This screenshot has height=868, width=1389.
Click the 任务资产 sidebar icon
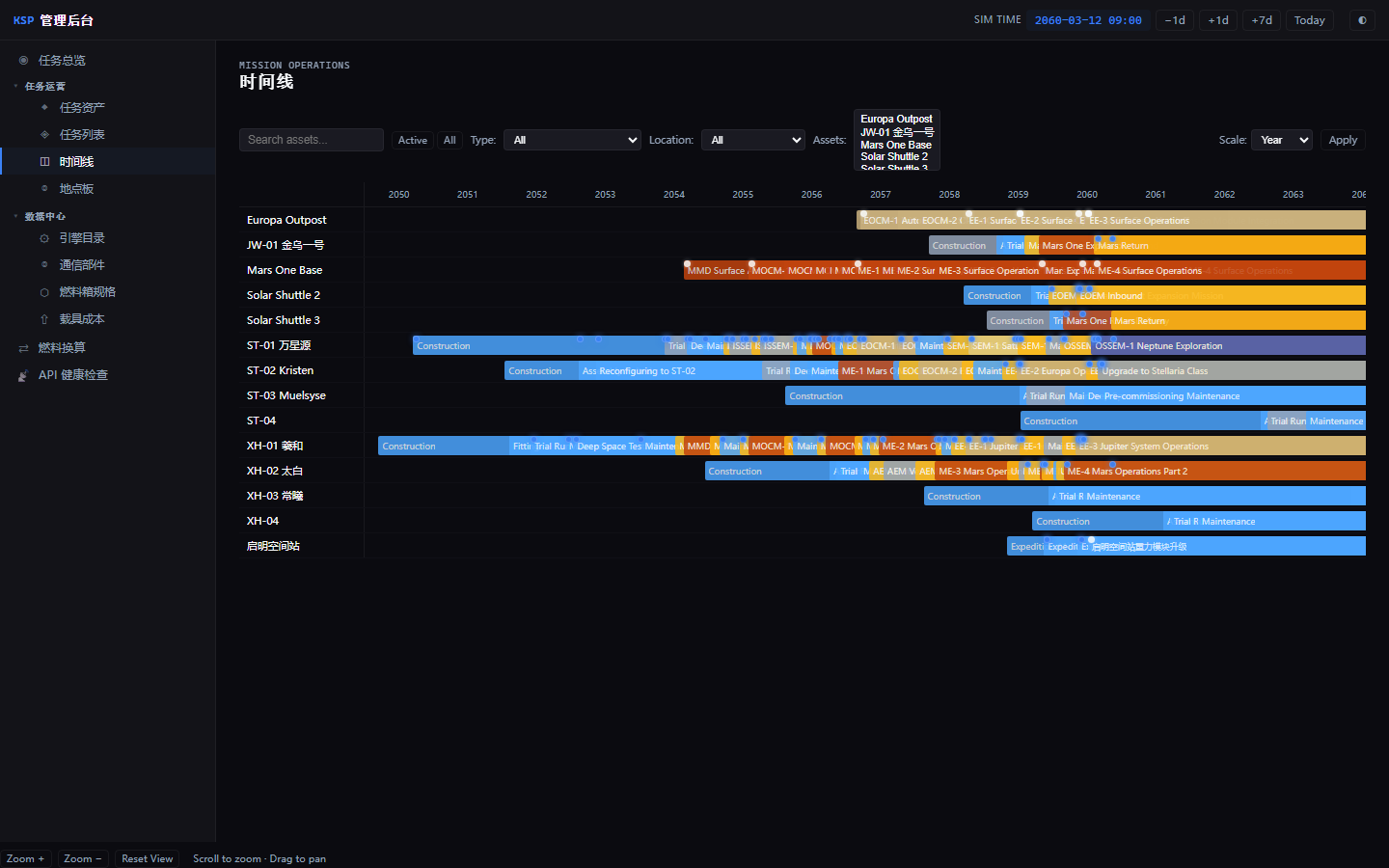pos(44,107)
